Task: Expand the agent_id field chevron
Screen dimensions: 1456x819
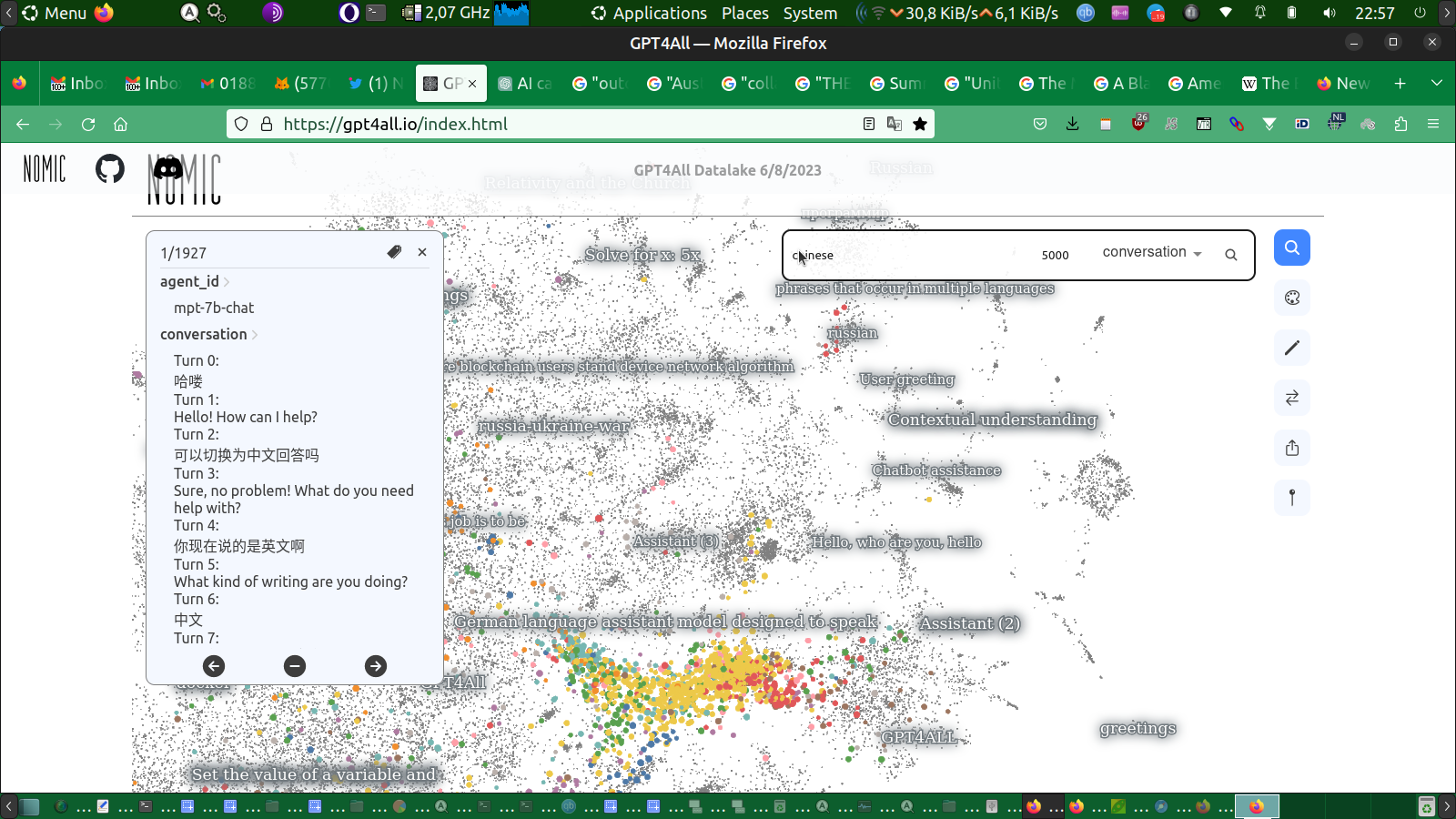Action: pos(227,282)
